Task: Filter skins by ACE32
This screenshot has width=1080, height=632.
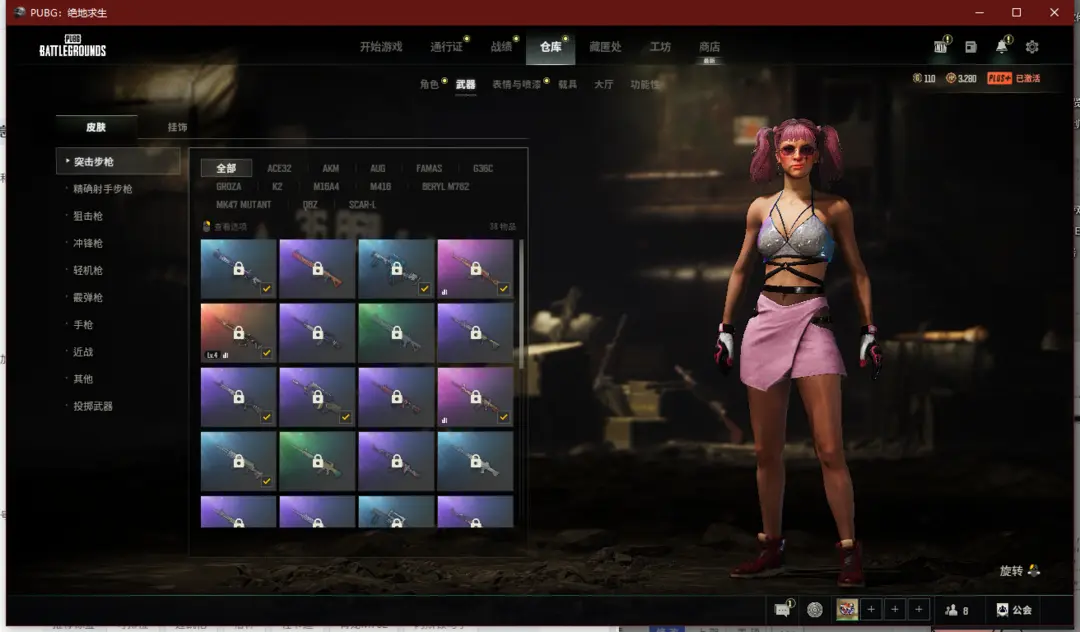Action: 279,168
